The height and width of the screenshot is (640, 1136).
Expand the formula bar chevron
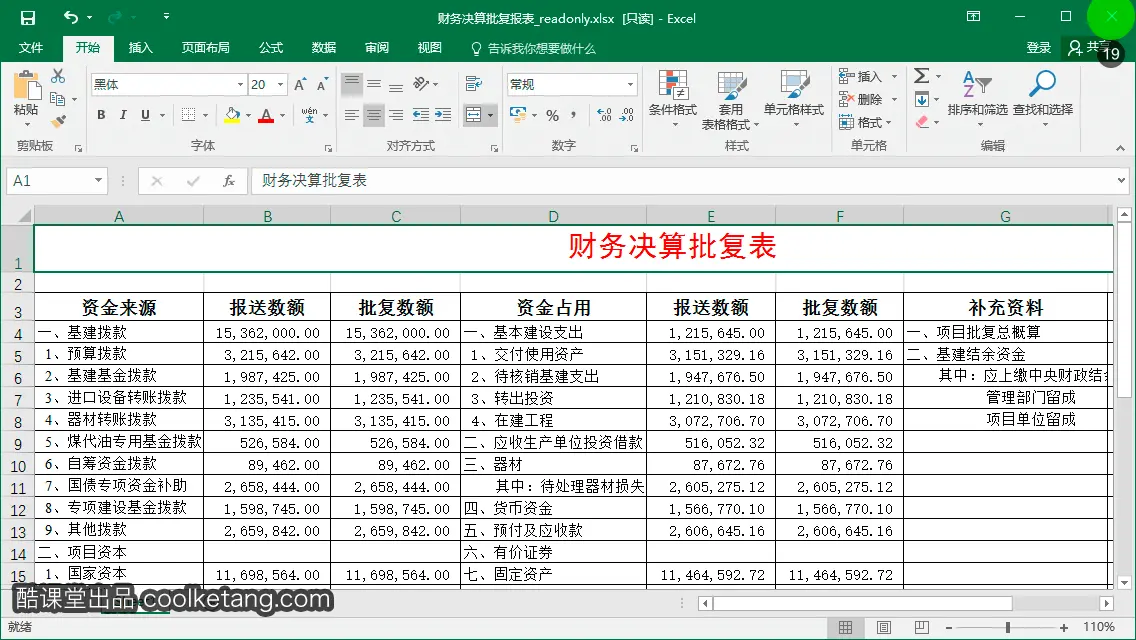click(x=1121, y=180)
